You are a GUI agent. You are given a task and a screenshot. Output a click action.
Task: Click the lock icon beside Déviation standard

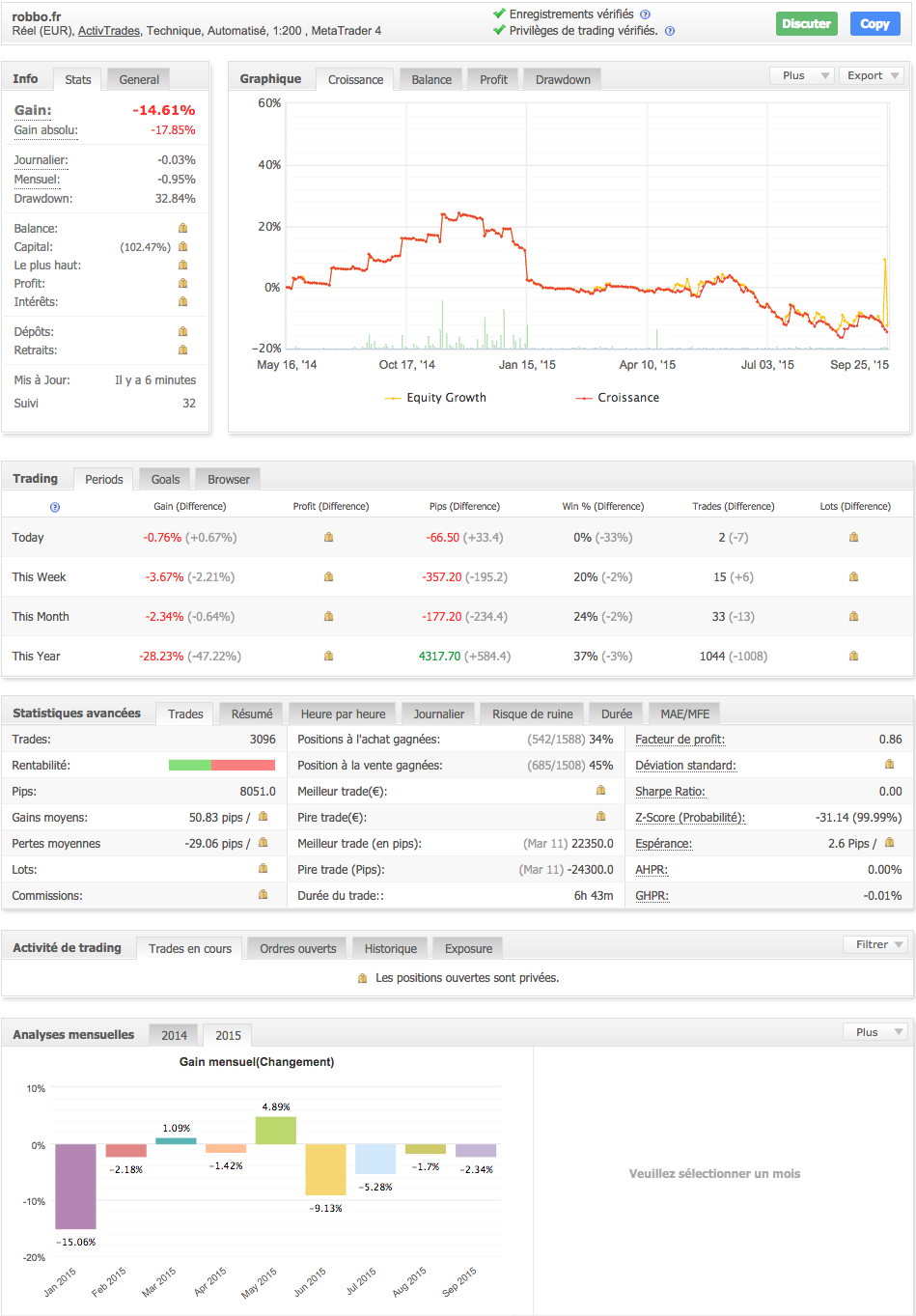[889, 765]
